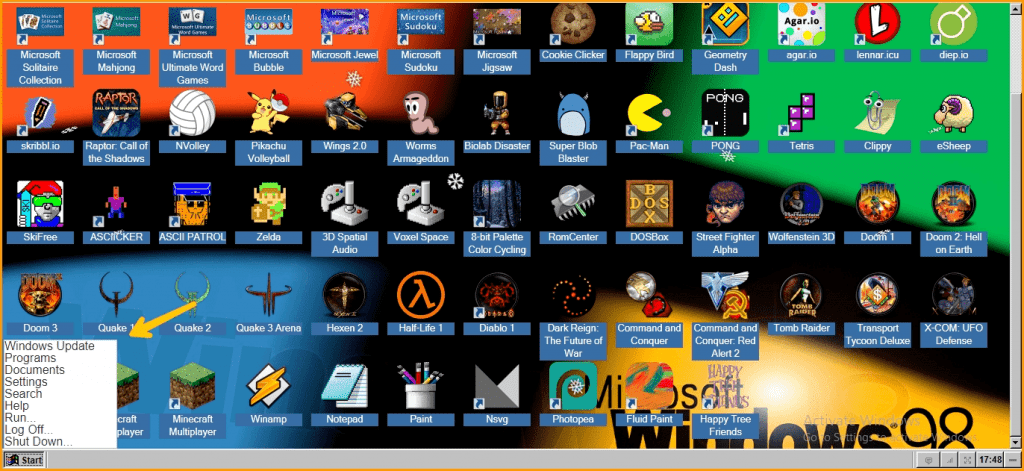Launch the Zelda Link icon
Viewport: 1024px width, 471px height.
tap(268, 204)
